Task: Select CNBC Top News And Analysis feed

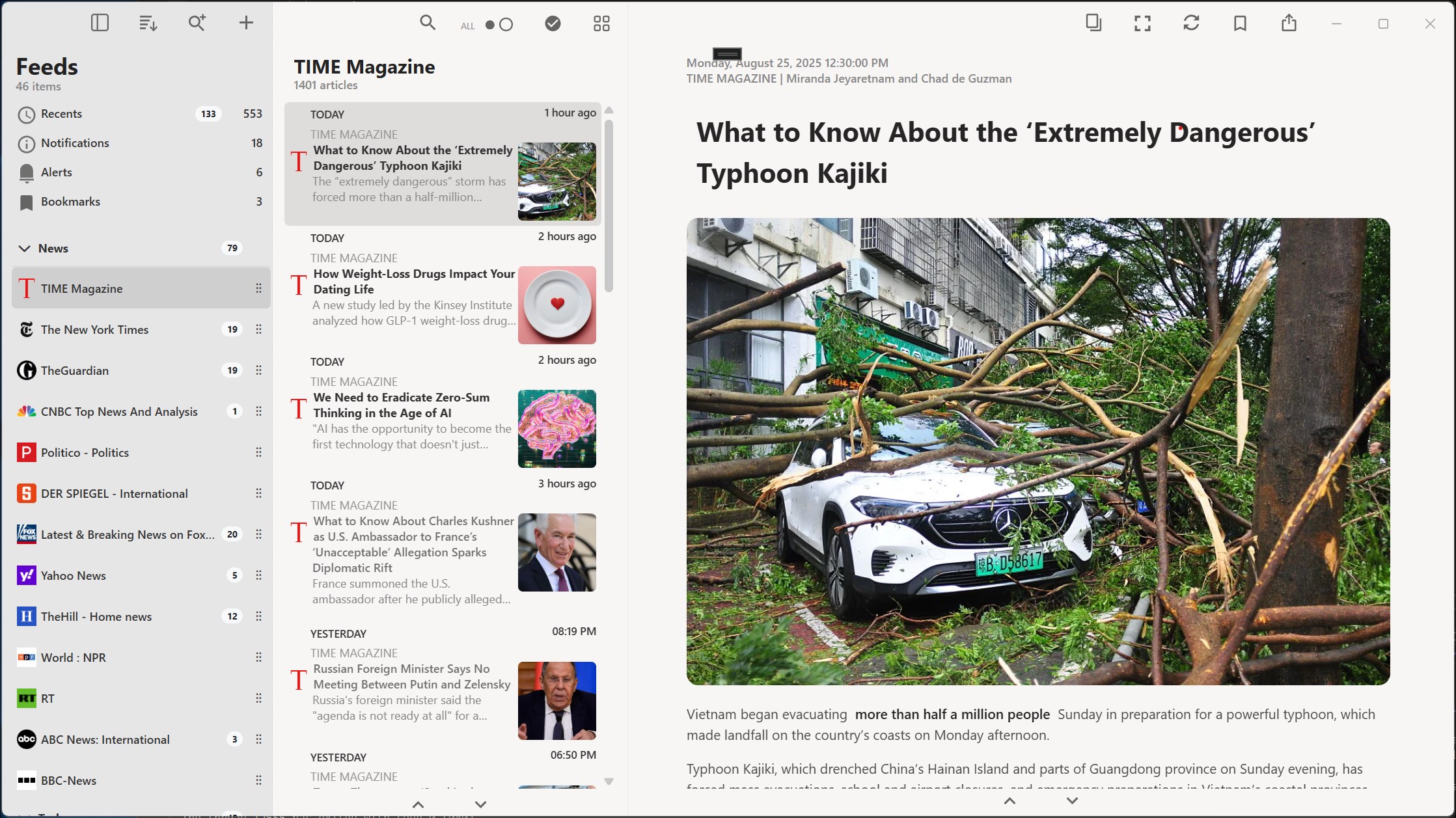Action: 141,411
